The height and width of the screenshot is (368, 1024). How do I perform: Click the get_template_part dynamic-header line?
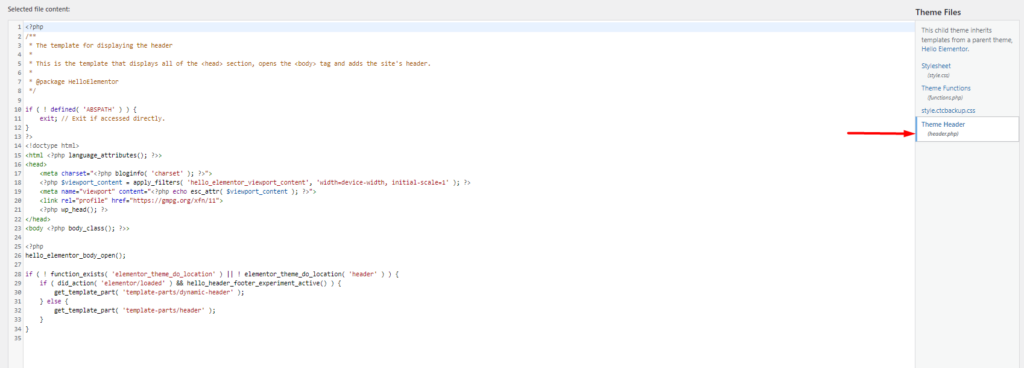coord(149,292)
